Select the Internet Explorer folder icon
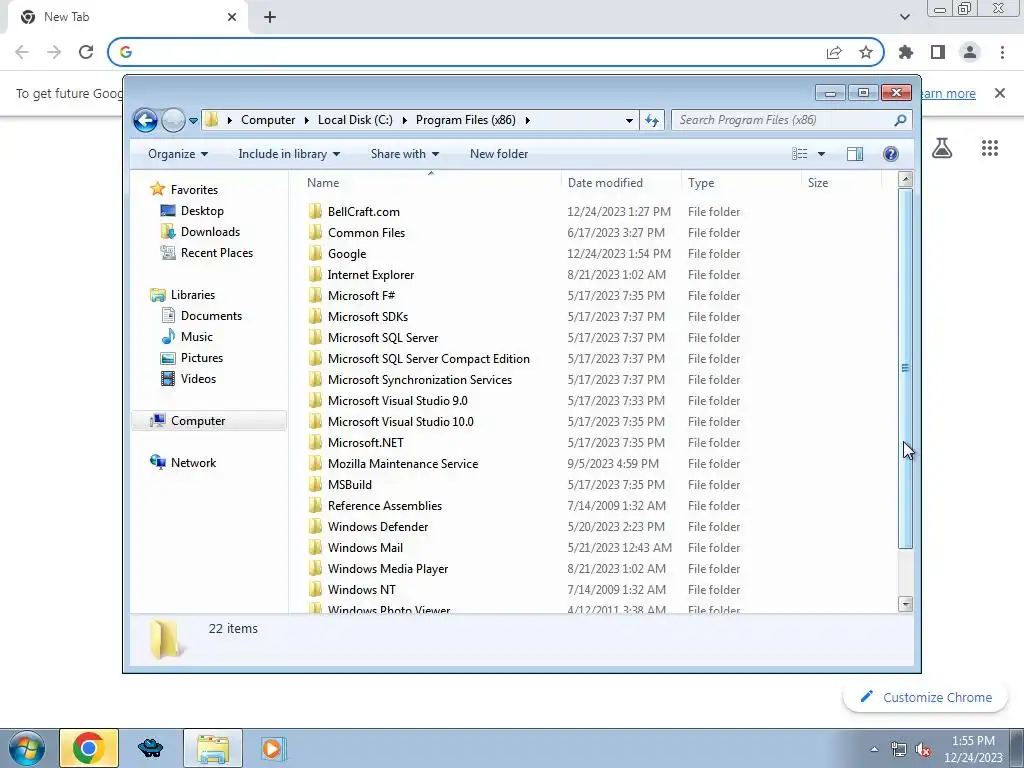Image resolution: width=1024 pixels, height=768 pixels. pyautogui.click(x=315, y=274)
